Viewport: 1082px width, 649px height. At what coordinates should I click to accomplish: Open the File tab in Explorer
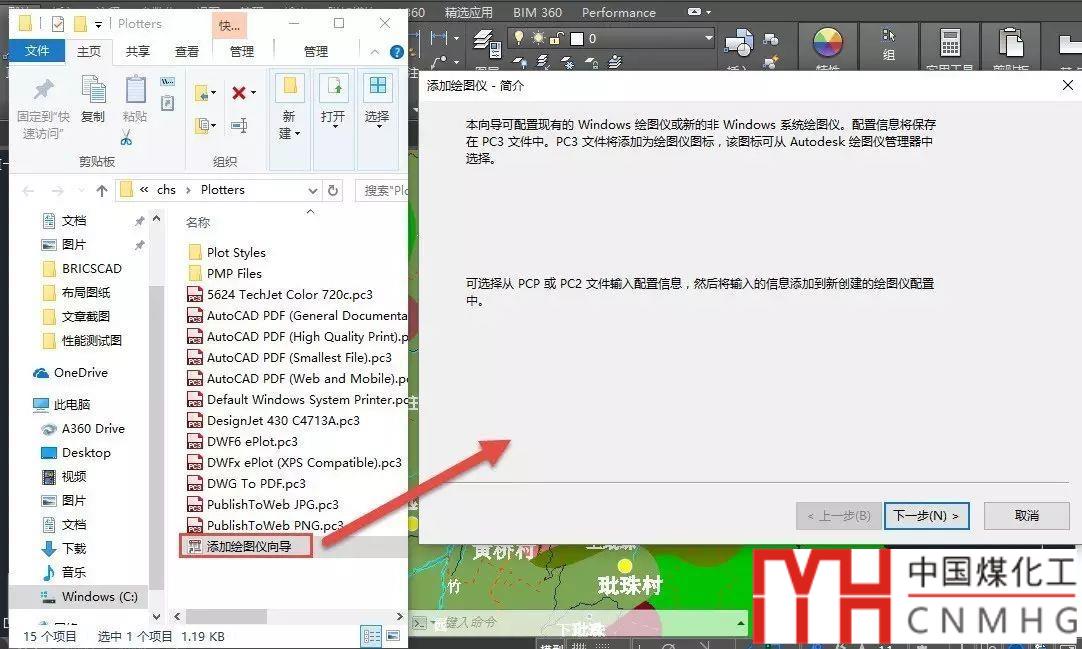(37, 51)
